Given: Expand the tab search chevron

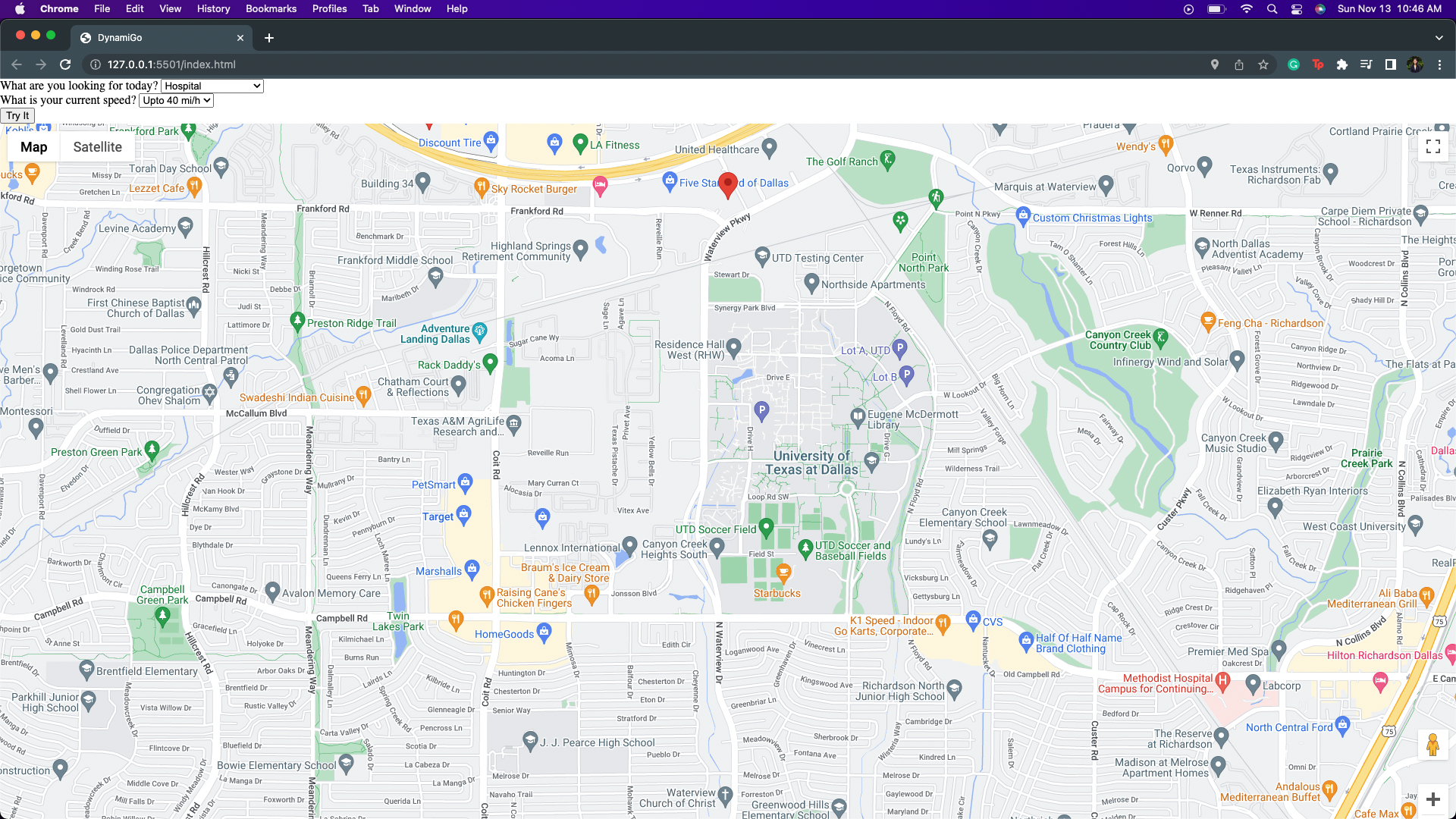Looking at the screenshot, I should [x=1439, y=37].
